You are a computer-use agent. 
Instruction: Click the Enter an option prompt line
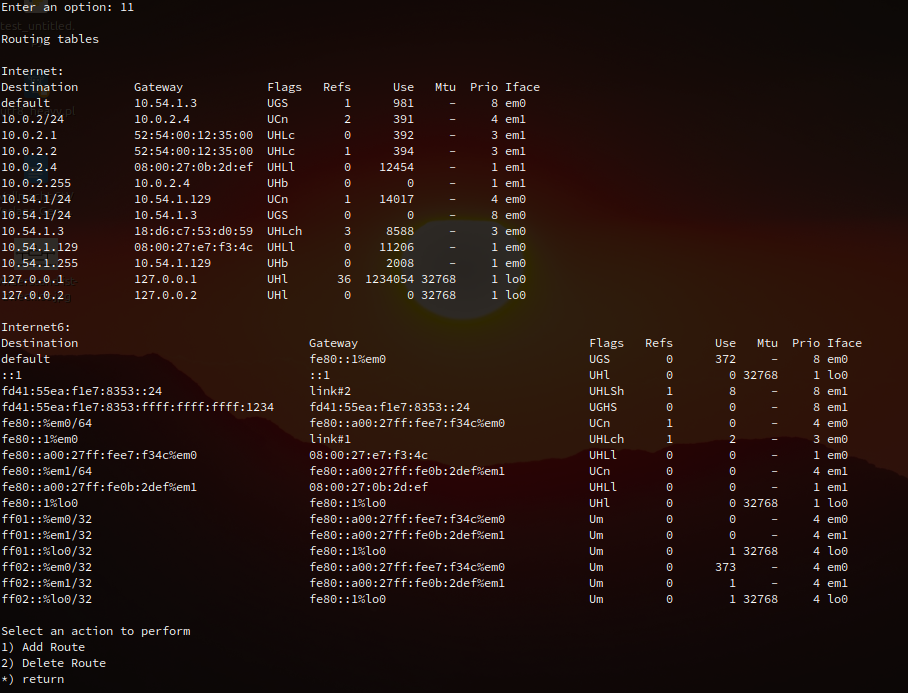point(65,7)
